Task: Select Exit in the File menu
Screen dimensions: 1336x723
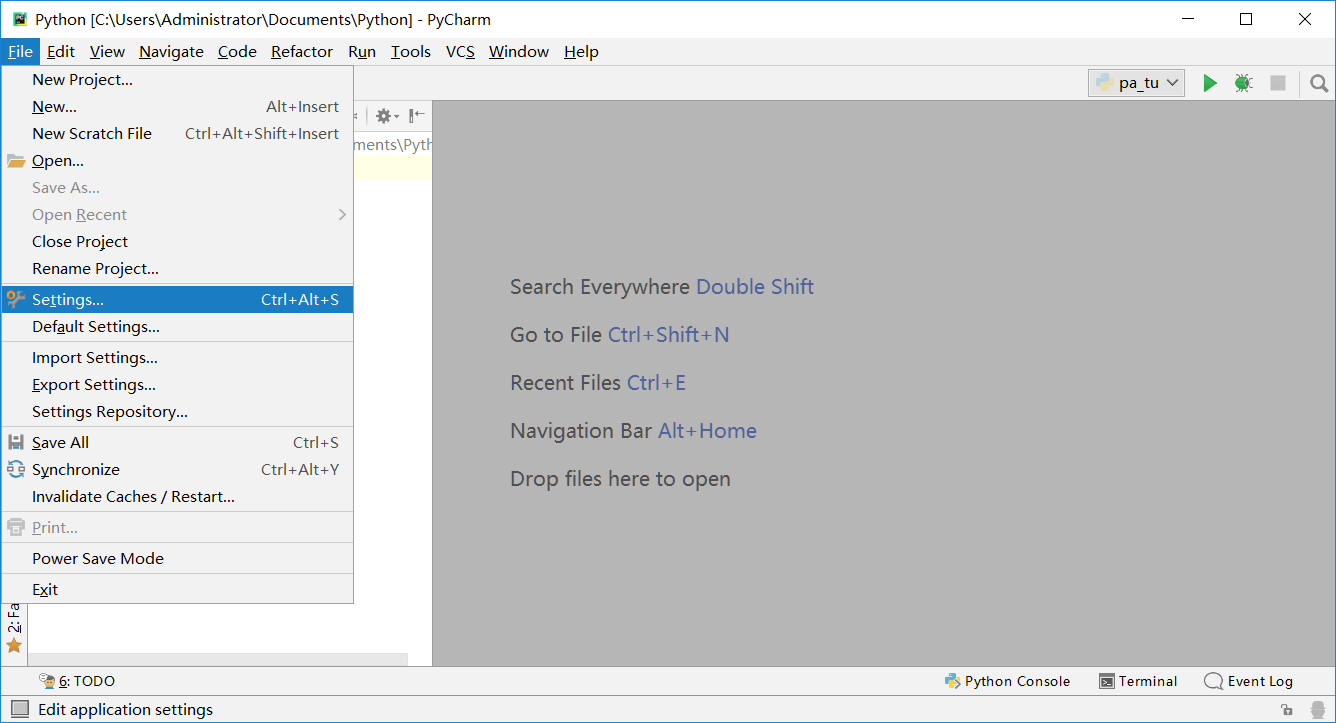Action: pyautogui.click(x=177, y=590)
